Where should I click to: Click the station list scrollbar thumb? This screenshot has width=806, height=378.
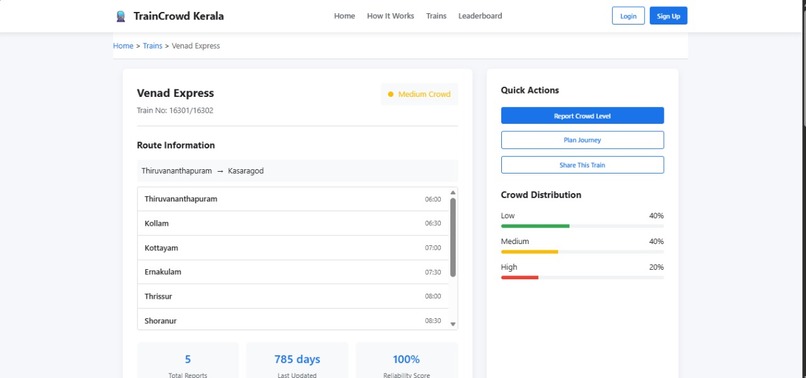pyautogui.click(x=453, y=238)
